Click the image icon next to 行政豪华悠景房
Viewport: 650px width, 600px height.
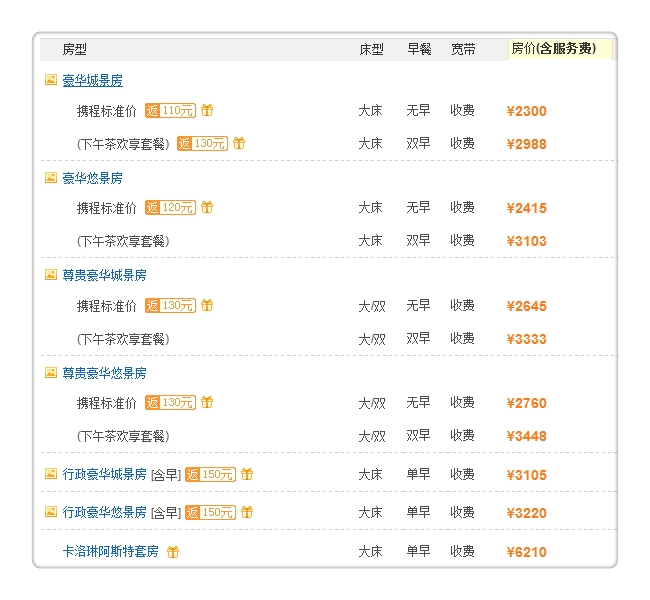click(51, 512)
